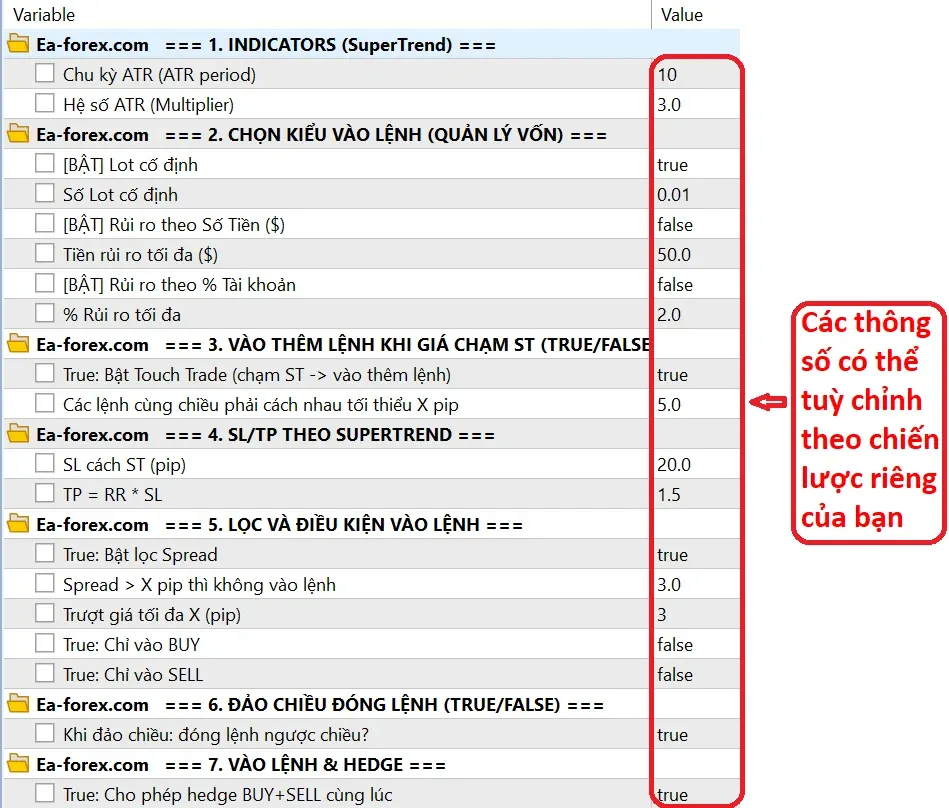
Task: Change value of True: Chỉ vào SELL
Action: (695, 674)
